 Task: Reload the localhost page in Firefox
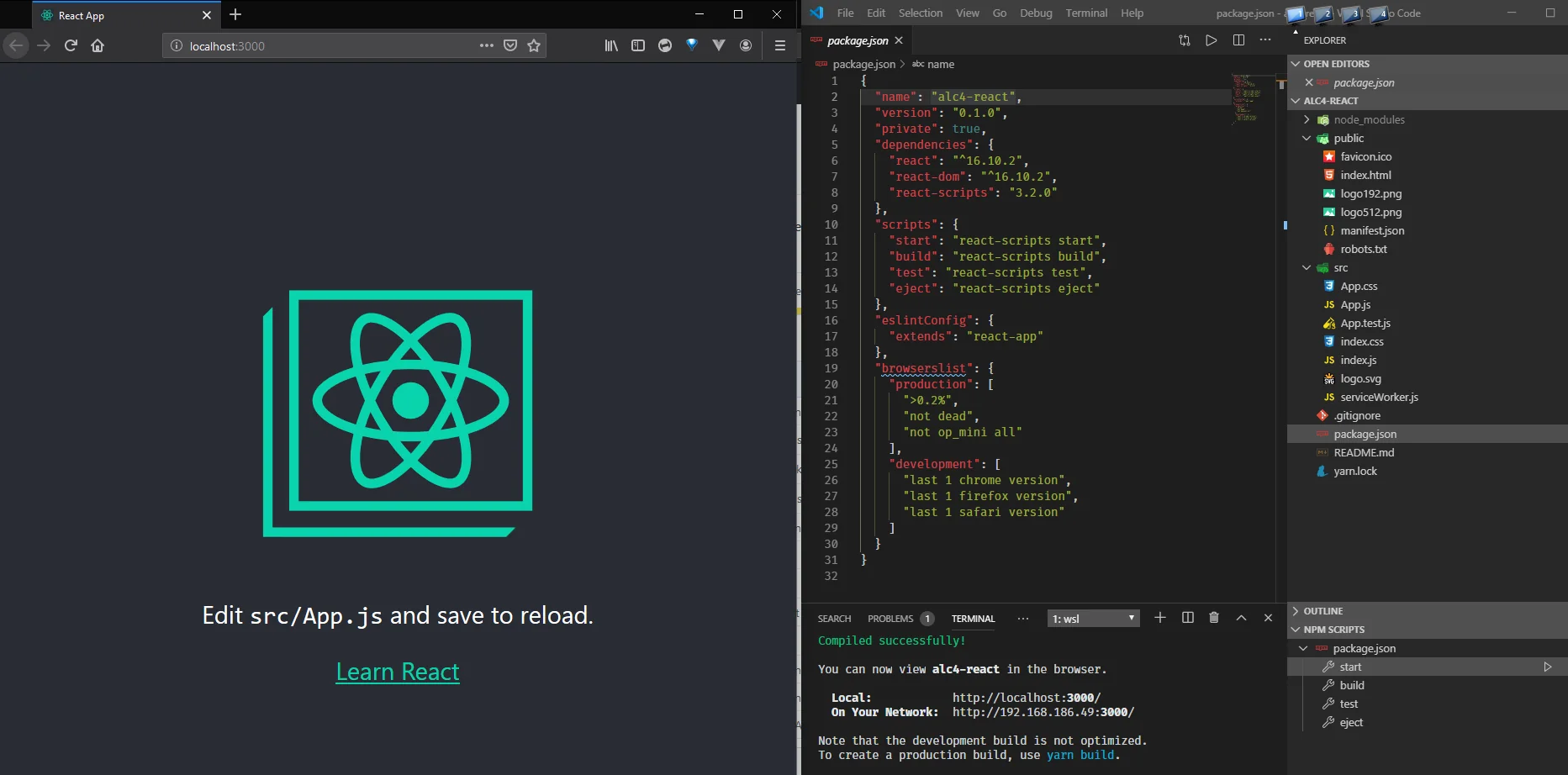coord(71,45)
